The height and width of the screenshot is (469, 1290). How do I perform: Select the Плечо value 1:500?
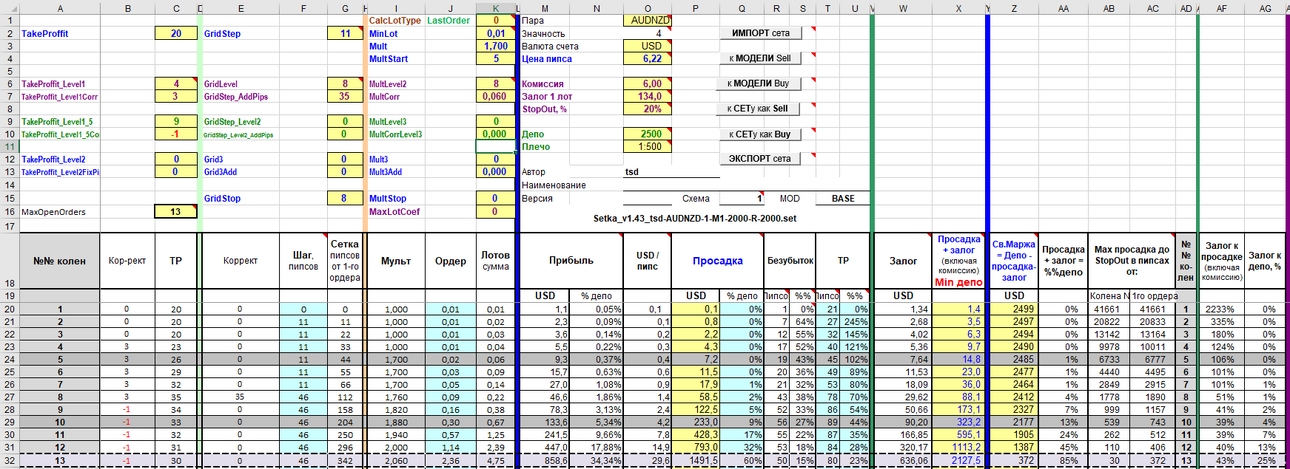tap(650, 147)
